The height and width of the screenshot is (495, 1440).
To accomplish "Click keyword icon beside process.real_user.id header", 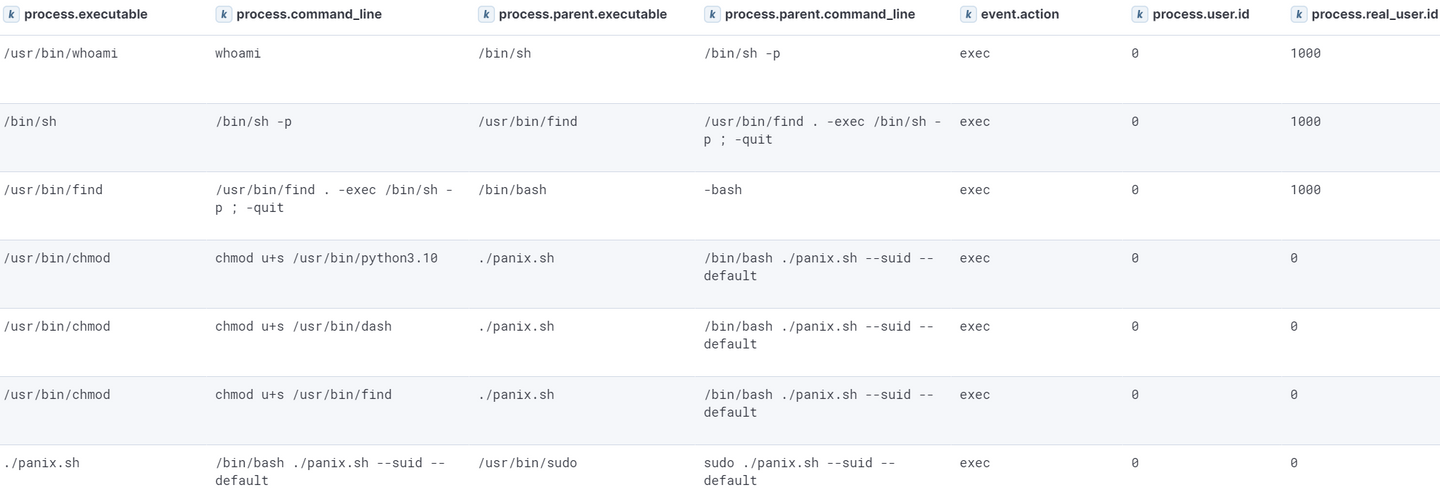I will coord(1298,15).
